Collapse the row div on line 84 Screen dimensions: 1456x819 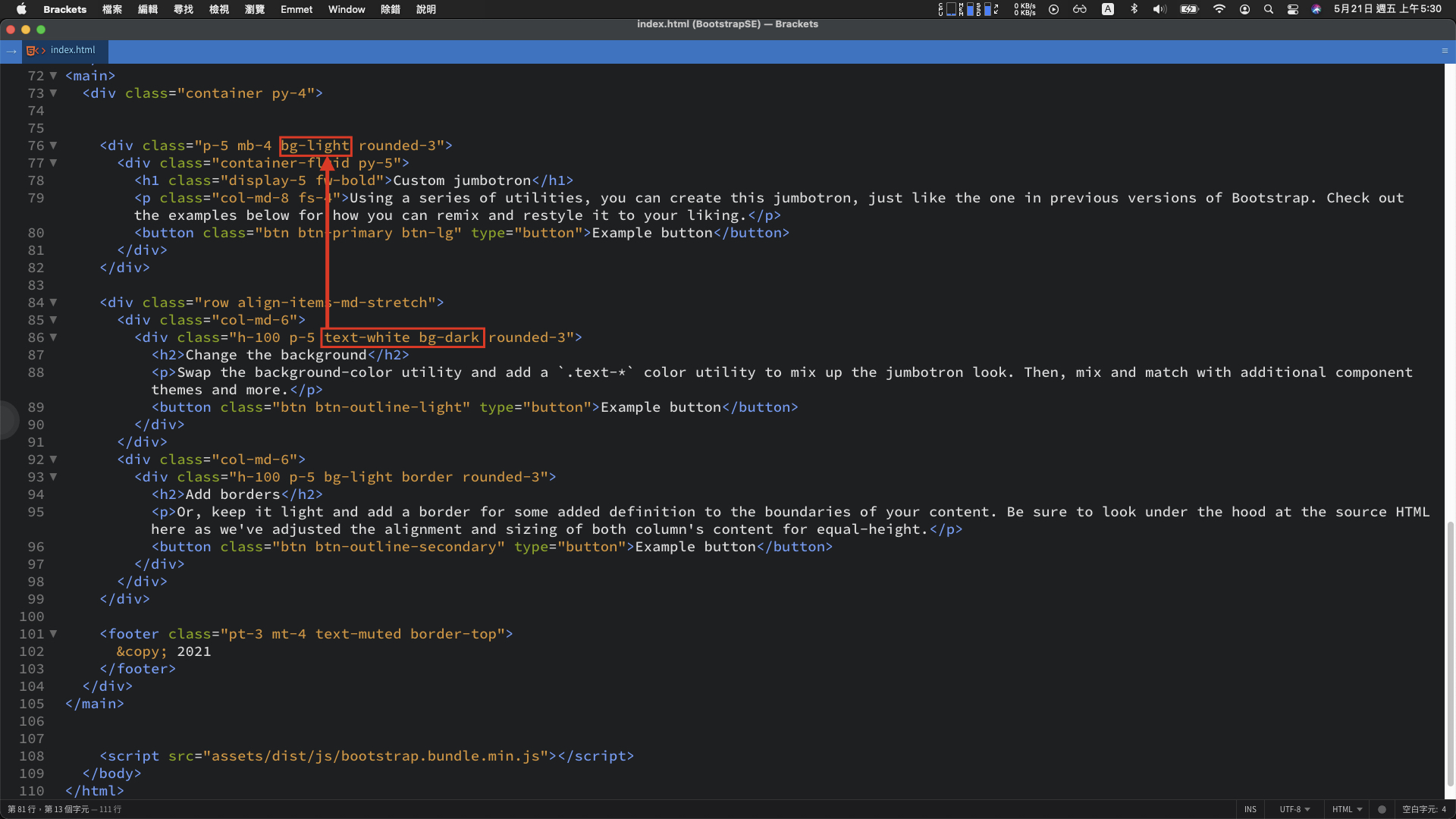click(53, 303)
